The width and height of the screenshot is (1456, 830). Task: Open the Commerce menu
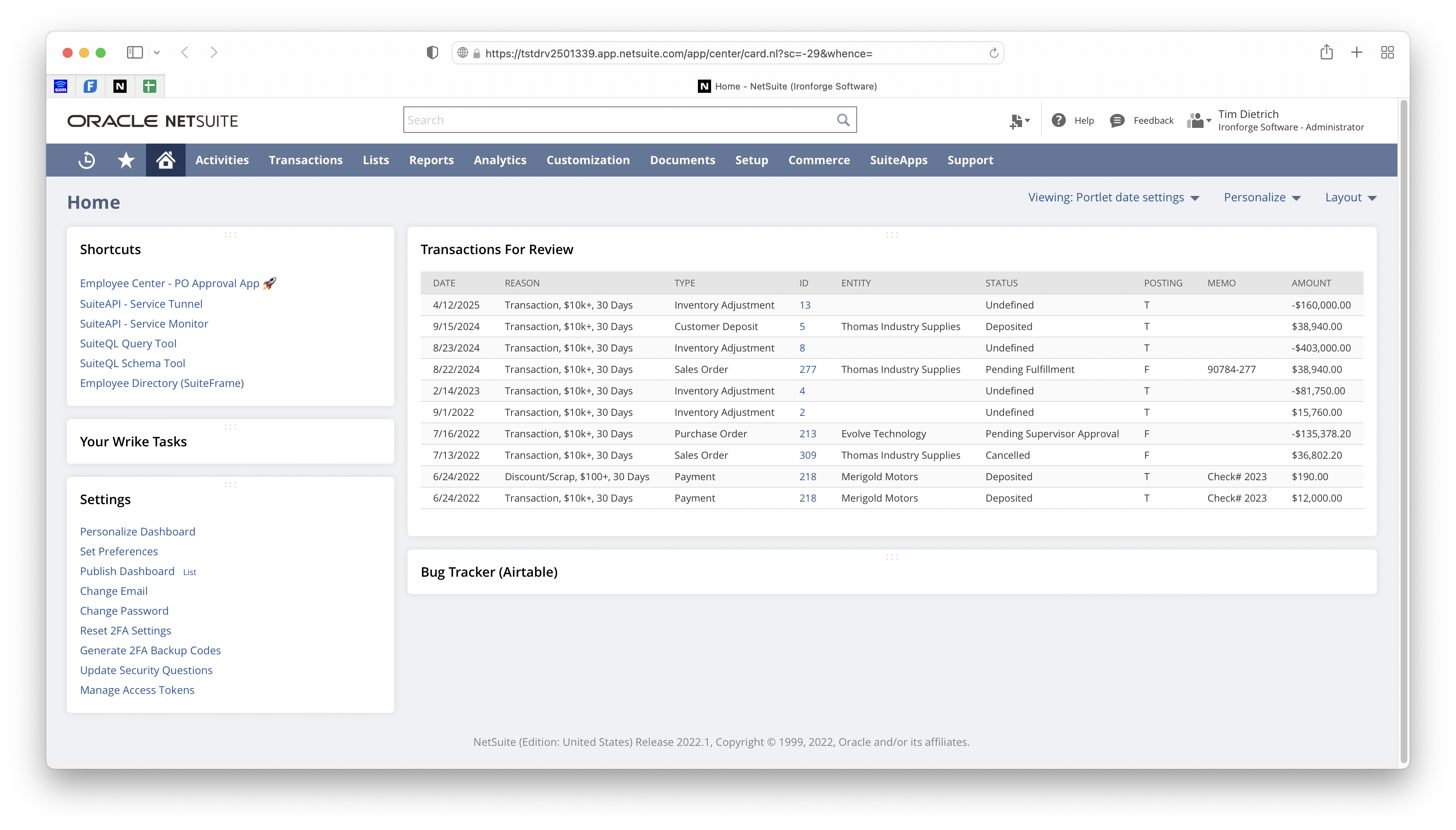[819, 160]
